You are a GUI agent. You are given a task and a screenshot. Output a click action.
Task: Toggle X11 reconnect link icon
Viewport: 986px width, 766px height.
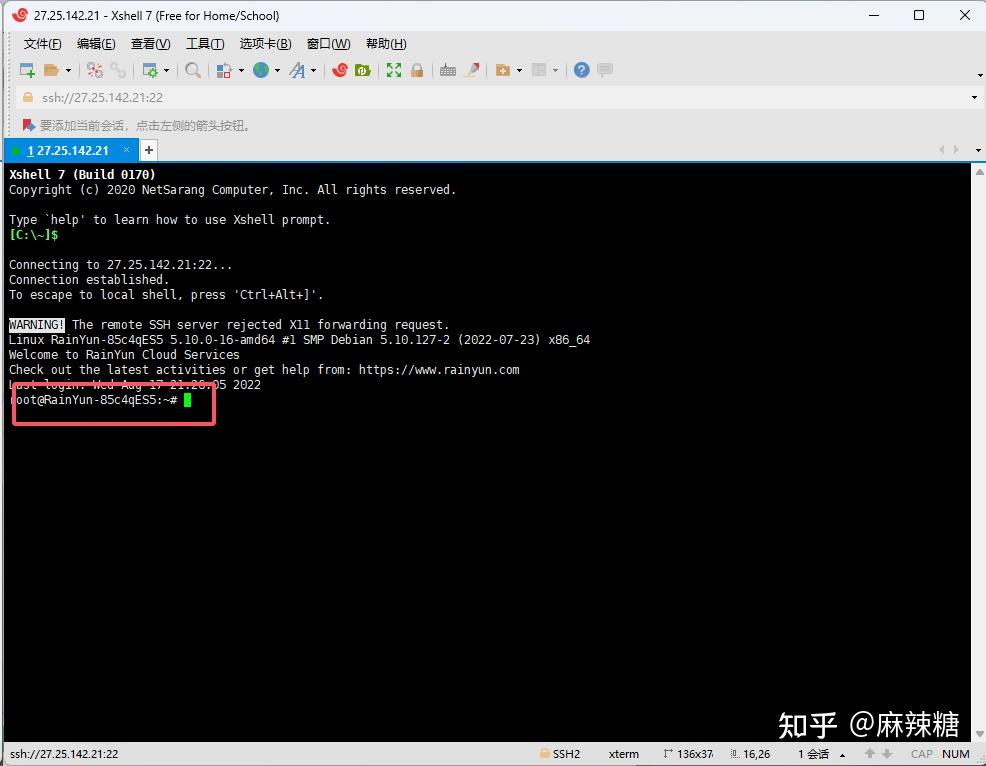[117, 70]
